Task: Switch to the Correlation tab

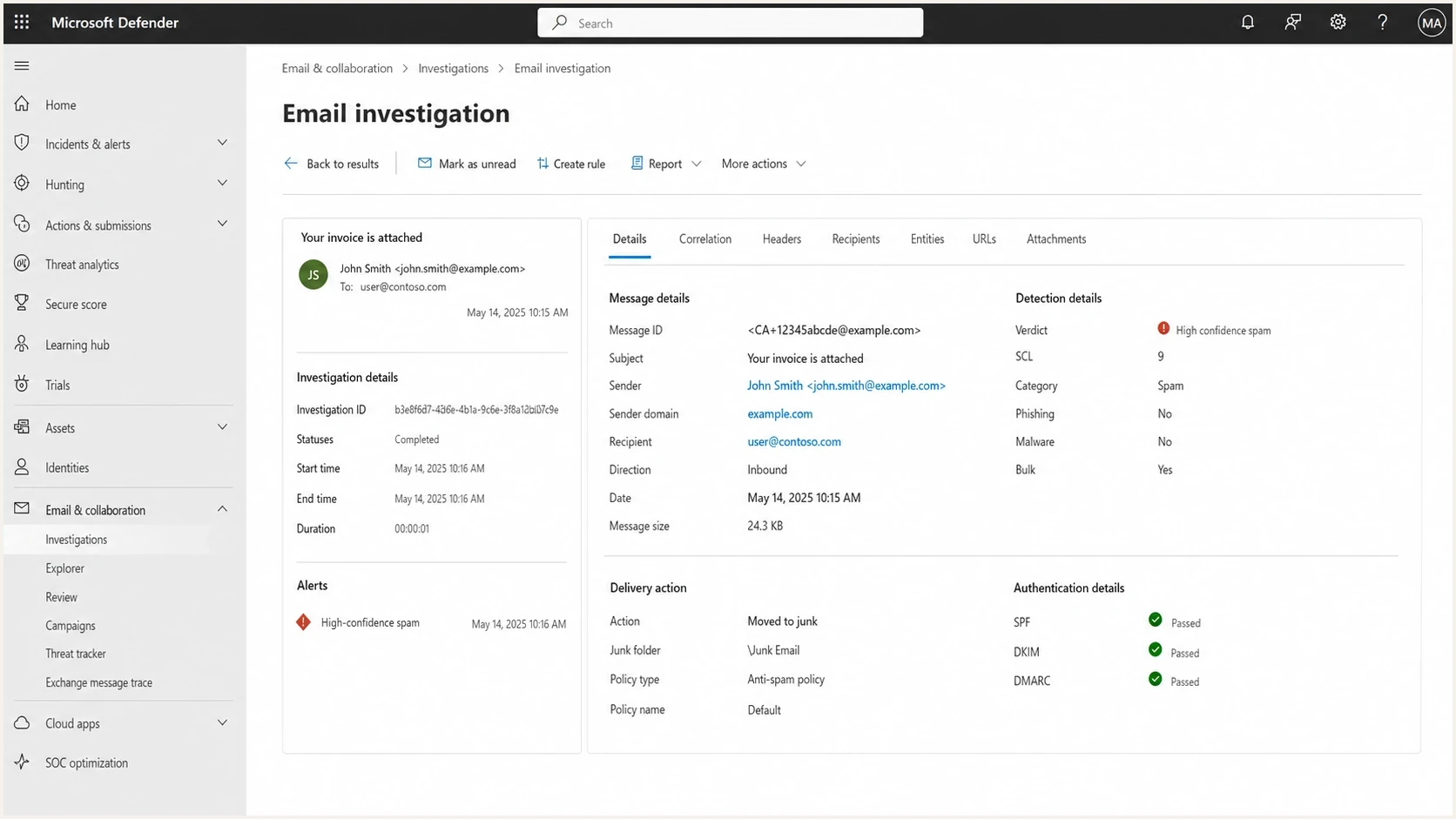Action: (x=705, y=239)
